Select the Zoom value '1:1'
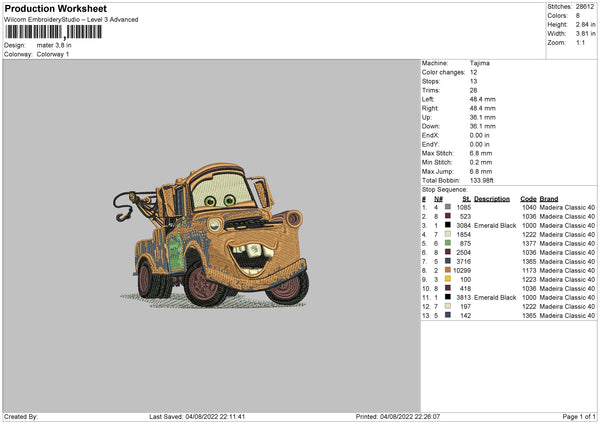Viewport: 600px width, 424px height. tap(580, 42)
